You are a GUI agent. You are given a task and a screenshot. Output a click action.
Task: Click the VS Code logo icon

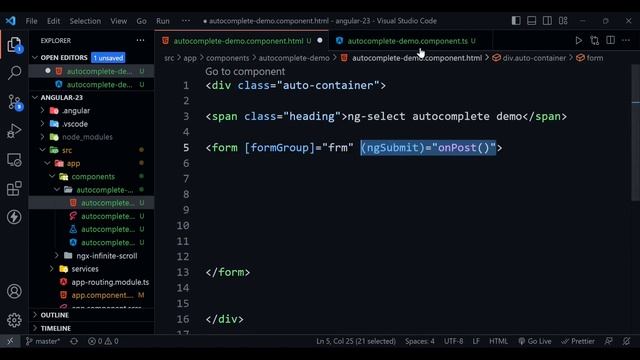point(11,21)
